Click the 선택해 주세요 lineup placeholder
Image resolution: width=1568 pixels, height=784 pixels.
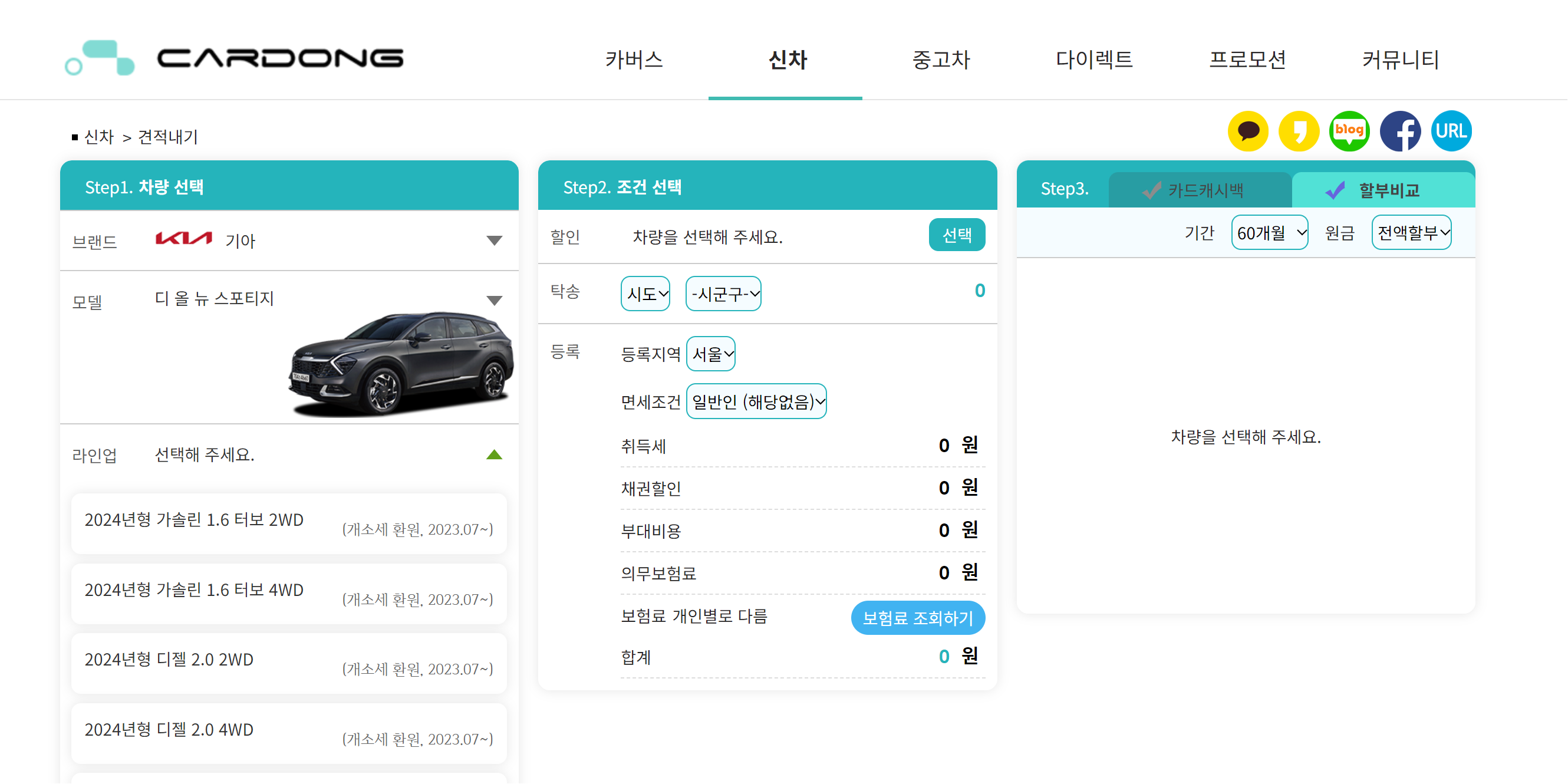(204, 454)
